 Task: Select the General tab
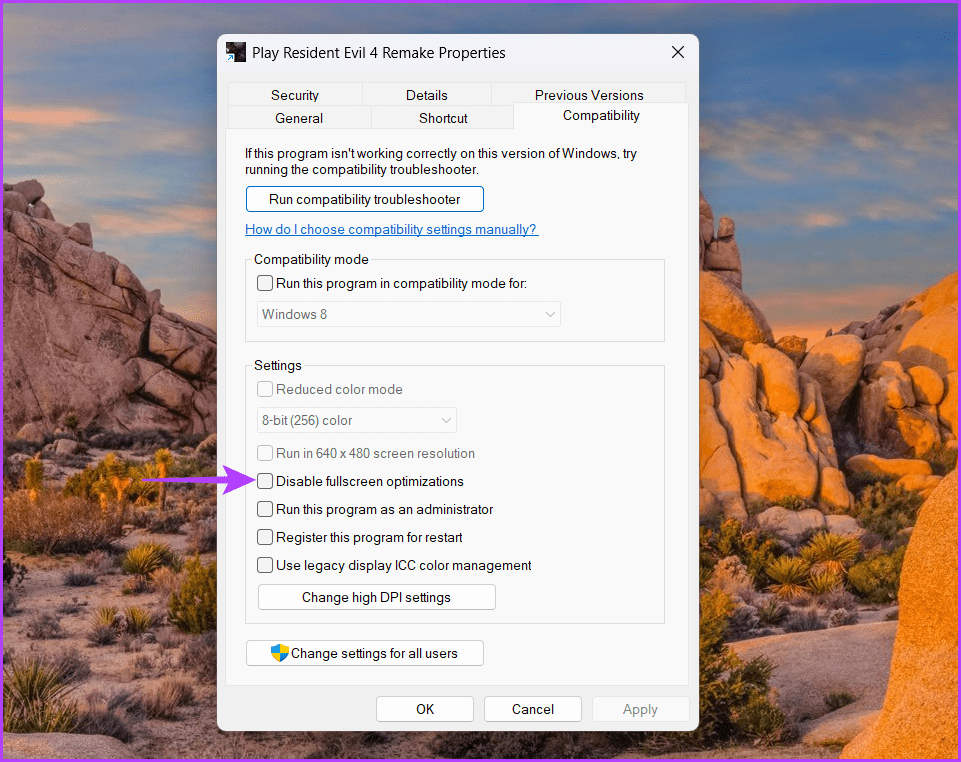(x=299, y=118)
